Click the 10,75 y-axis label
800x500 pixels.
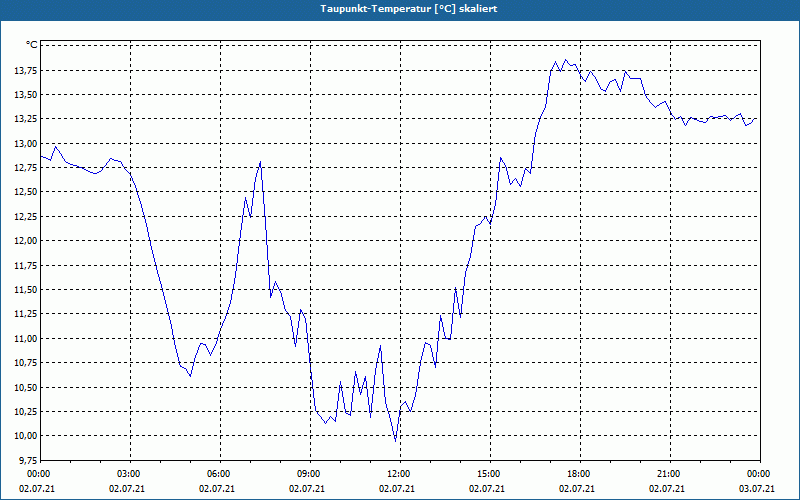pos(25,363)
